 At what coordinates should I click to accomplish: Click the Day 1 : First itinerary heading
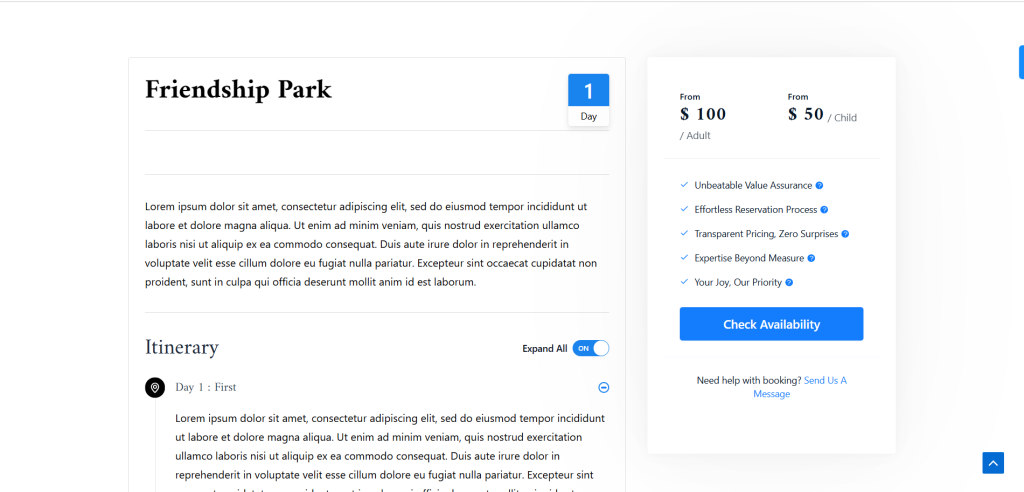pyautogui.click(x=206, y=388)
